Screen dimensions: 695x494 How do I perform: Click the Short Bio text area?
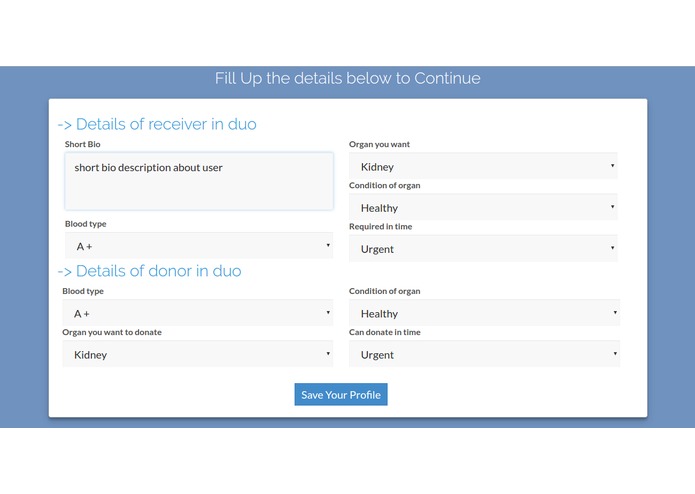(x=199, y=181)
